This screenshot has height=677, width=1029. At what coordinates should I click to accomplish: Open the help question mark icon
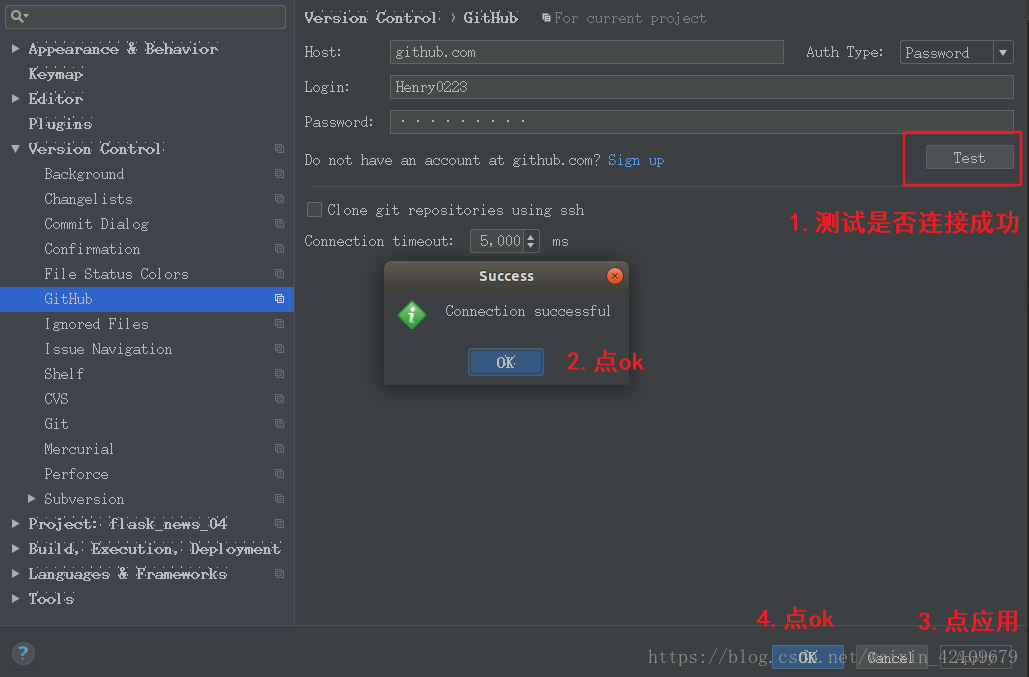[x=23, y=653]
